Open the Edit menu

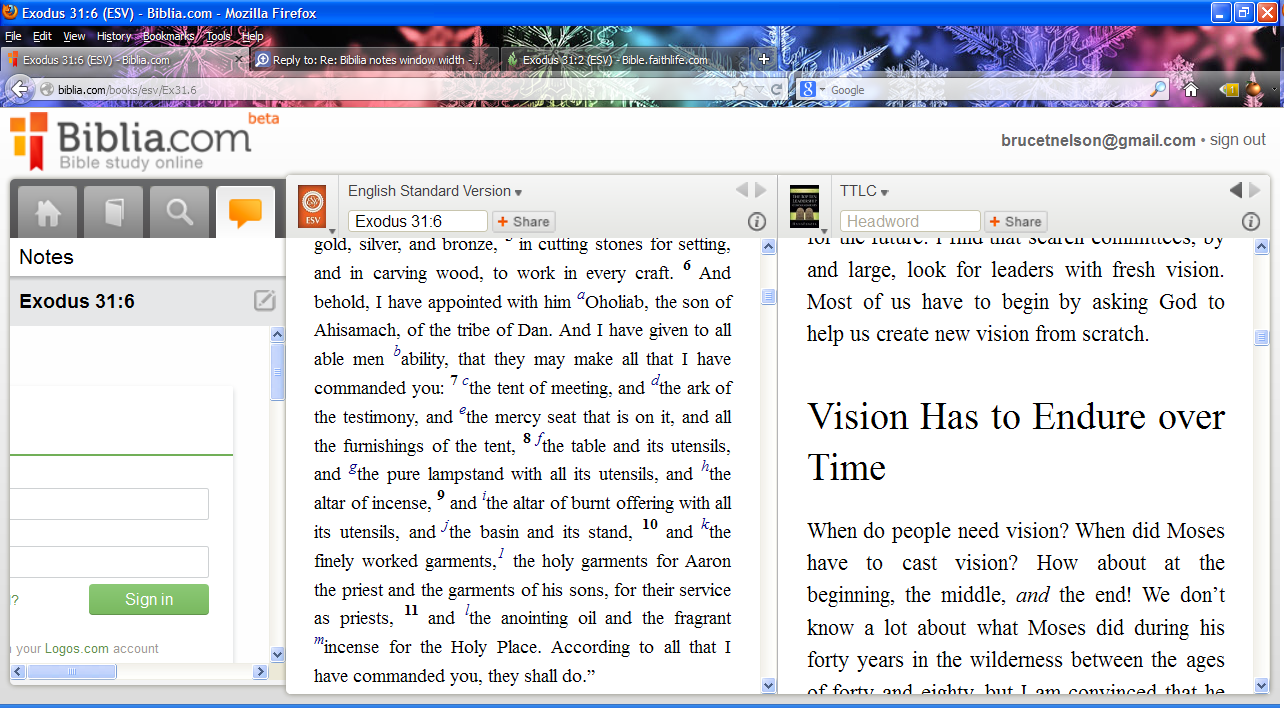tap(42, 36)
